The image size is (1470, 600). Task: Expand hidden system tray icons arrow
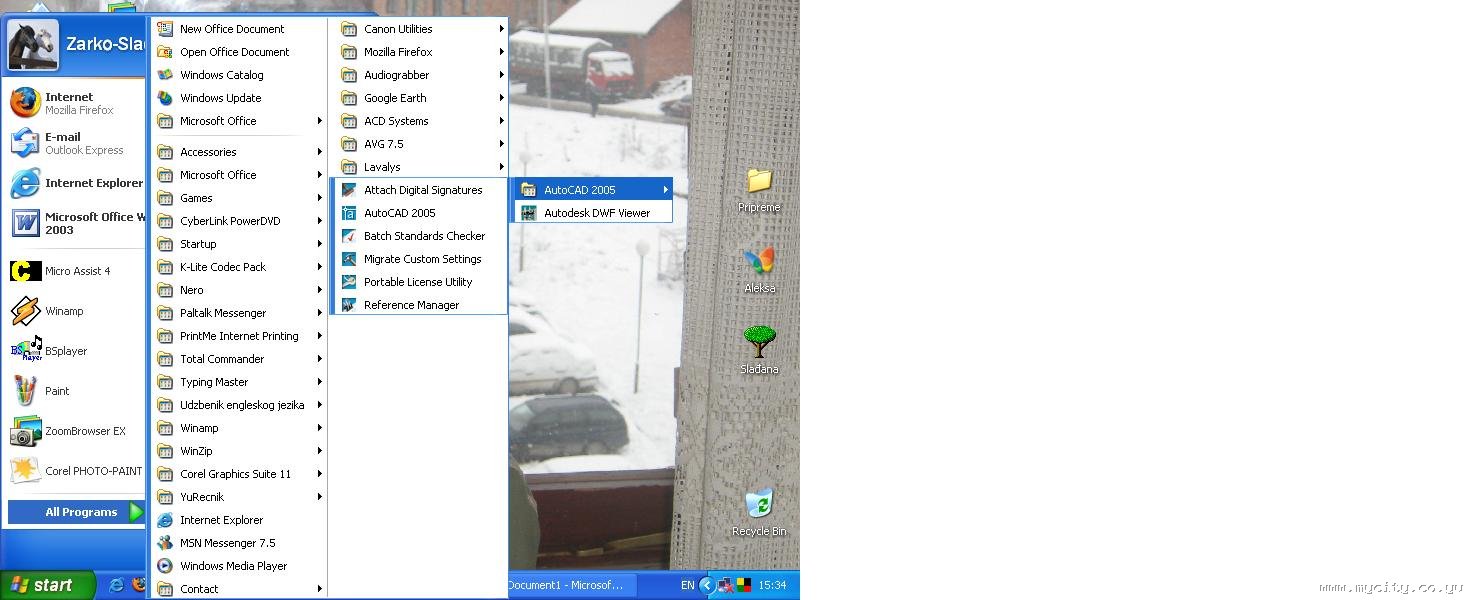tap(707, 585)
